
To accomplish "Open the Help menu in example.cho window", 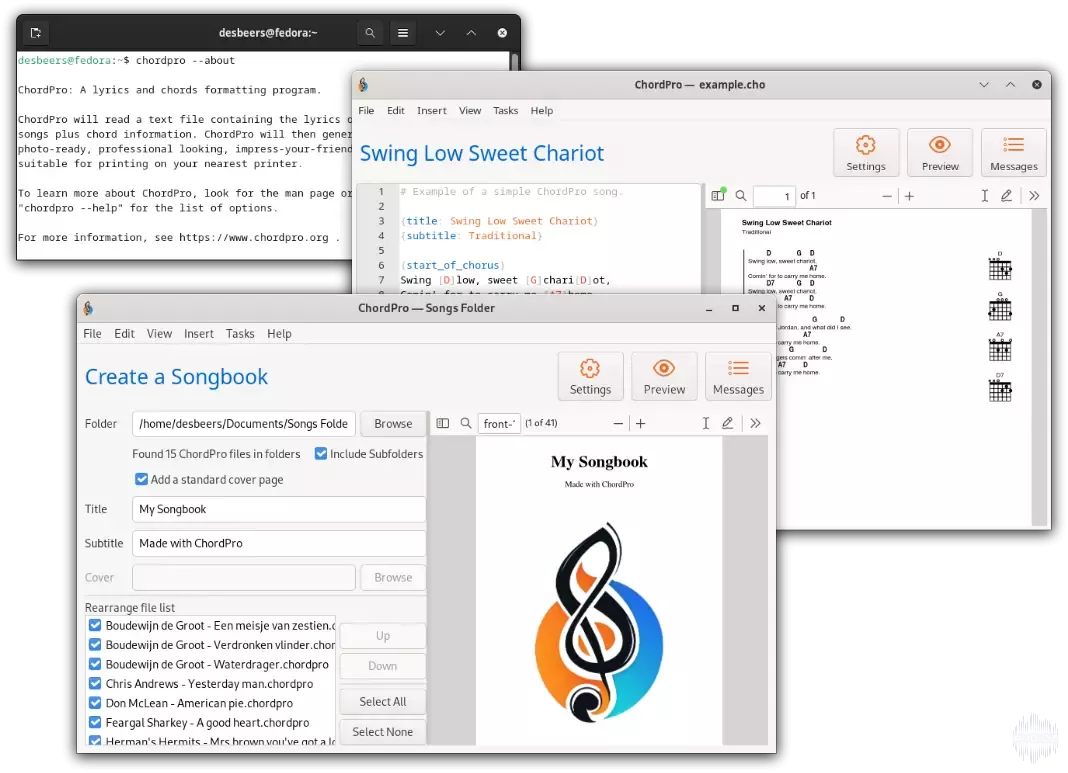I will click(x=542, y=110).
